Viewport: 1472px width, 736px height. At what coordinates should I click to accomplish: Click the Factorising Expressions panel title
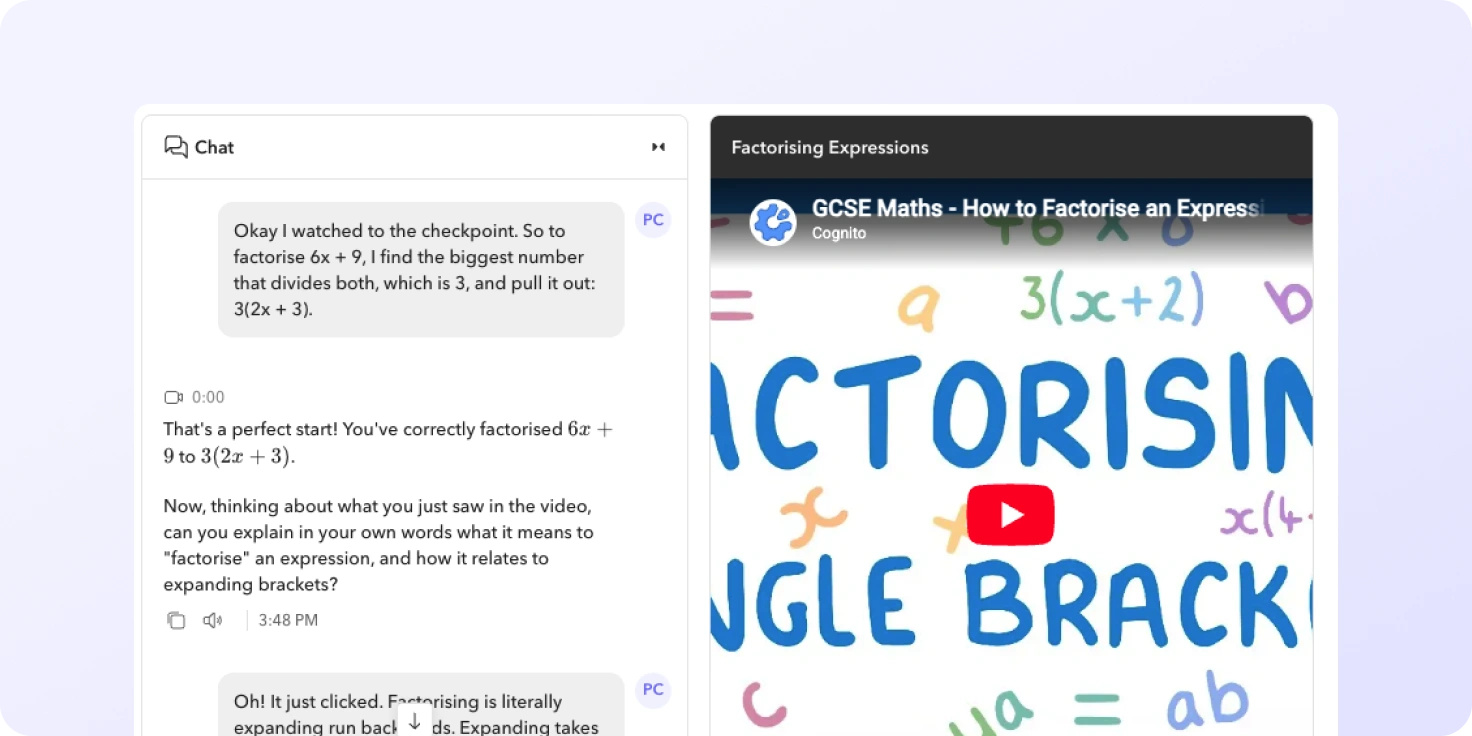[x=830, y=147]
